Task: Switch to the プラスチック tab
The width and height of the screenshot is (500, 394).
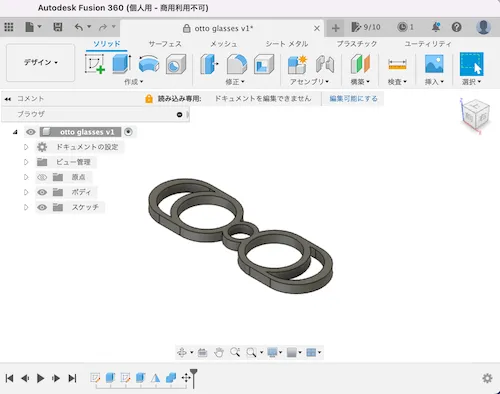Action: click(357, 44)
